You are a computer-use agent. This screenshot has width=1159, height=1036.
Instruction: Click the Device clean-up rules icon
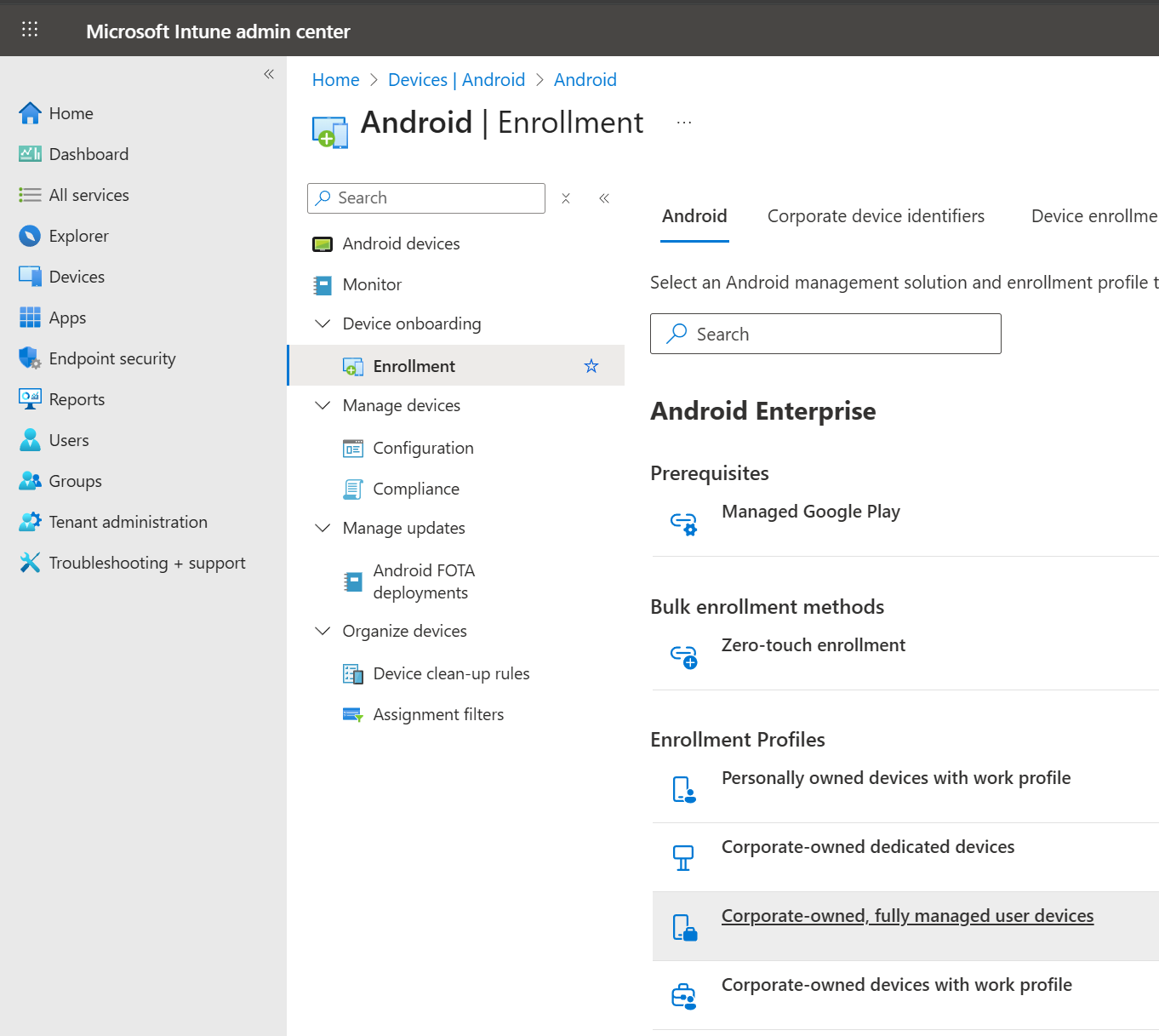click(x=353, y=674)
